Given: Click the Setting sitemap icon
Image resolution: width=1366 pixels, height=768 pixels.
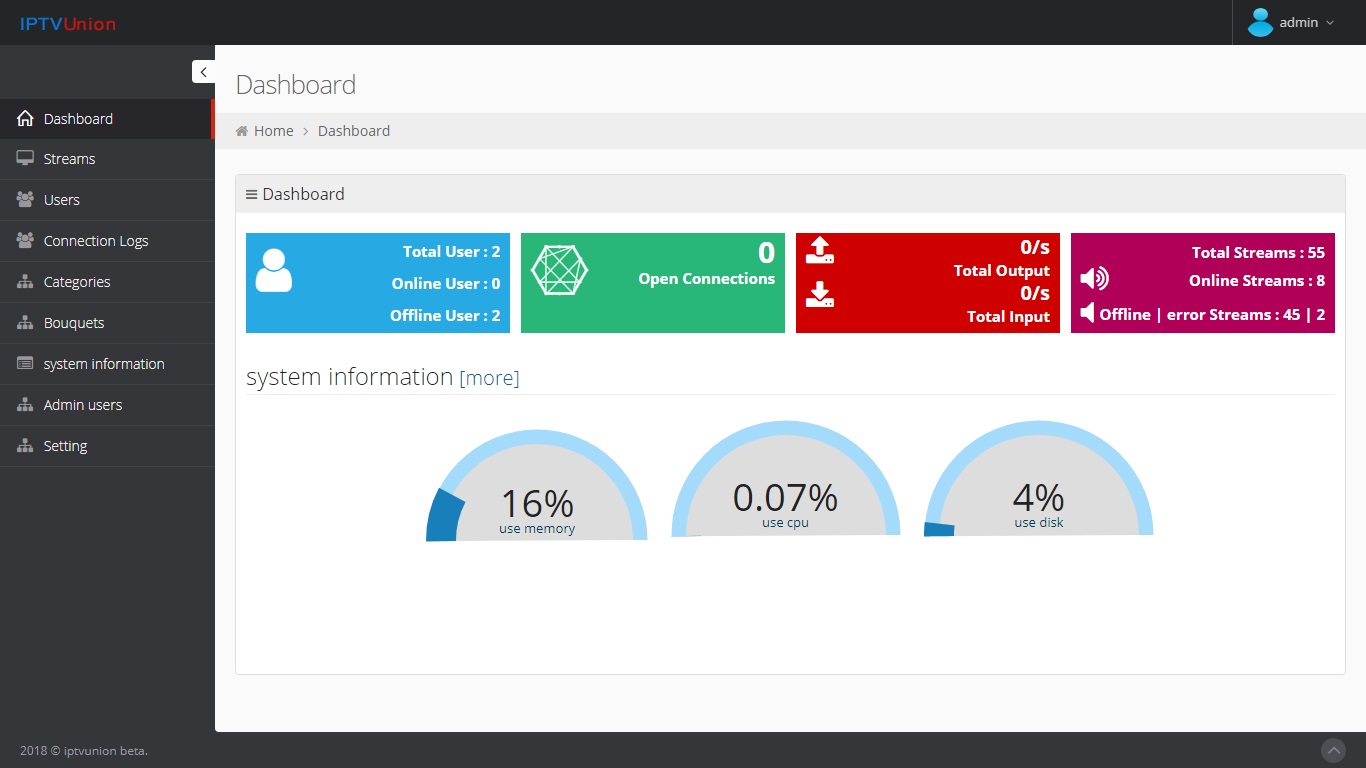Looking at the screenshot, I should tap(25, 446).
